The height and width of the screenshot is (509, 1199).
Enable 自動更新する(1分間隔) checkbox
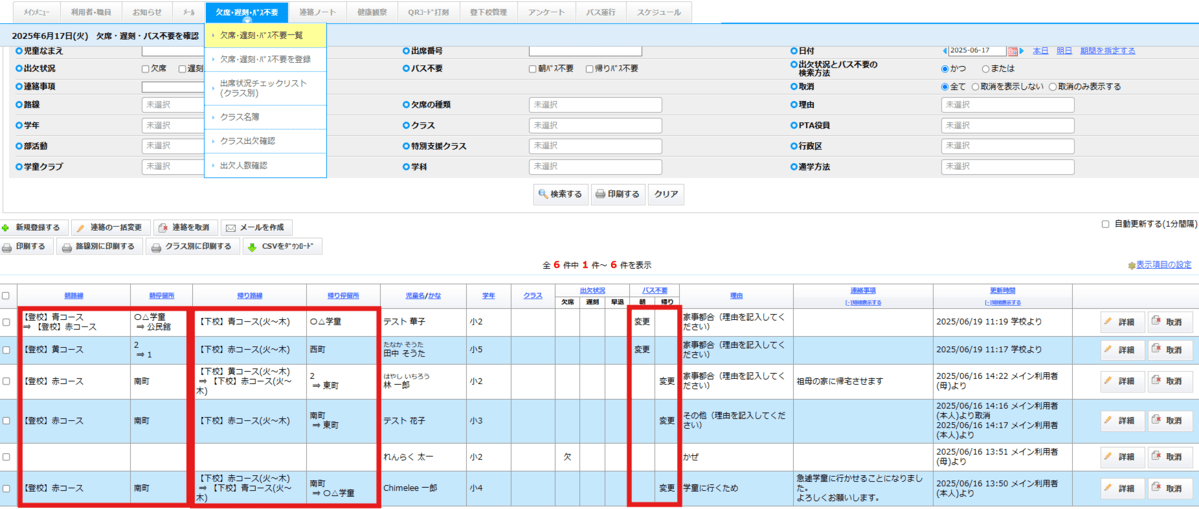coord(1105,225)
